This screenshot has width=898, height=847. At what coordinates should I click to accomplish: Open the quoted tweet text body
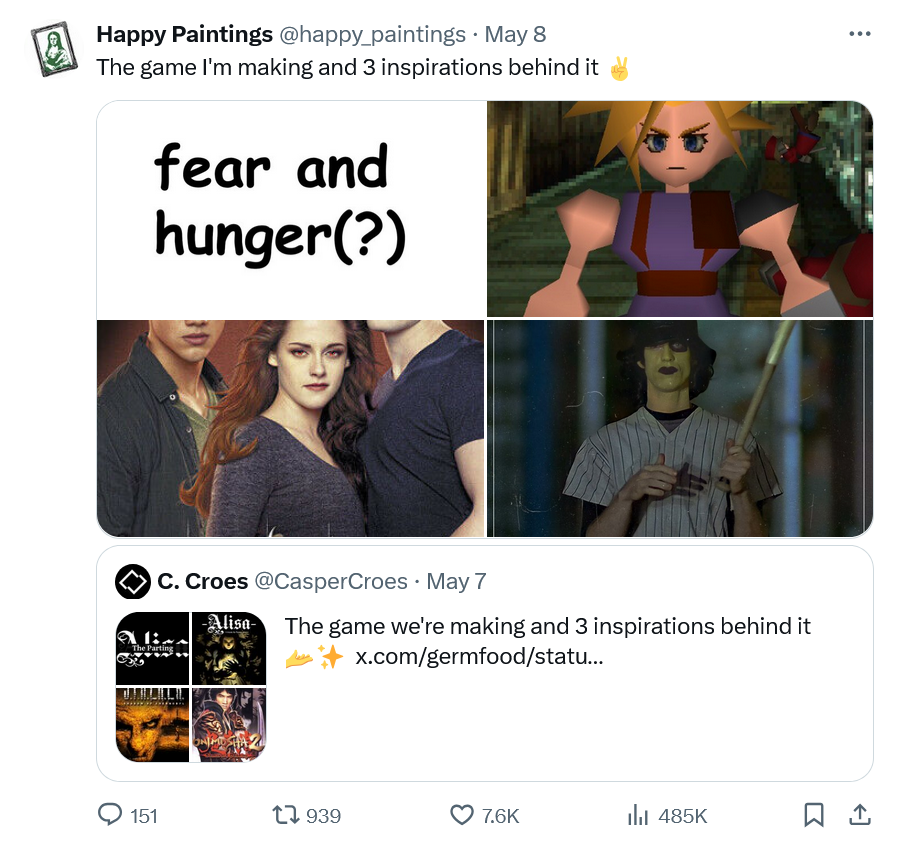(547, 627)
